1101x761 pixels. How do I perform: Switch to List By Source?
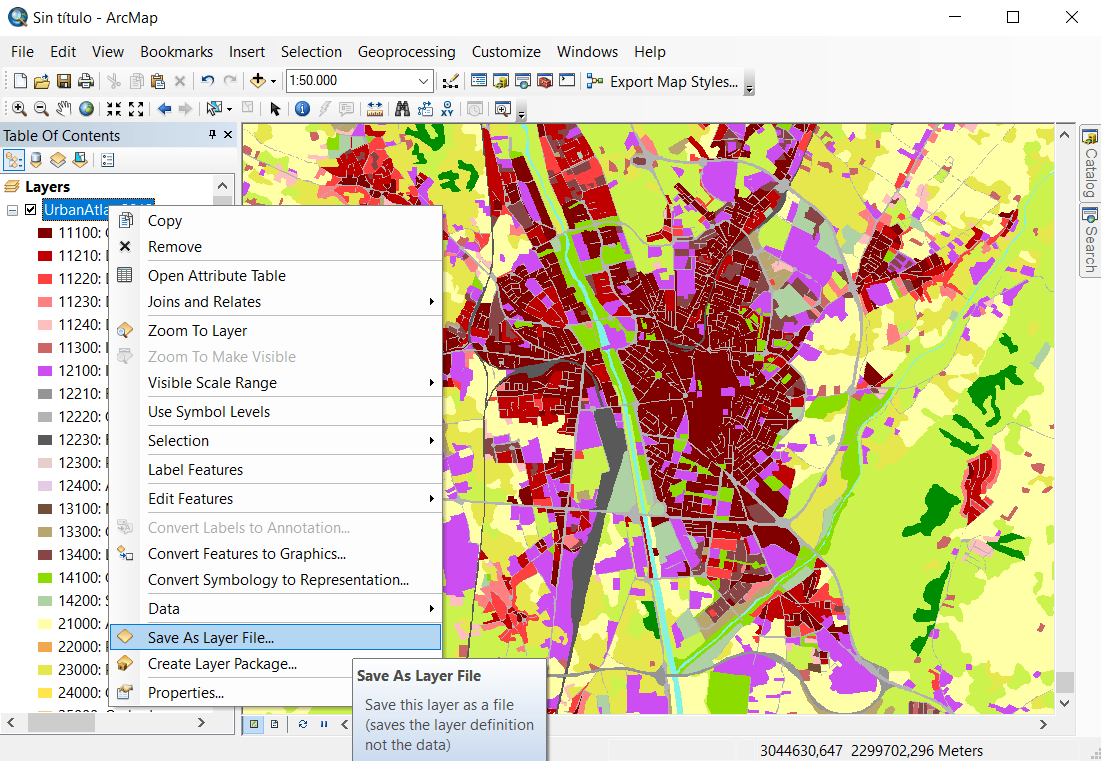point(36,160)
